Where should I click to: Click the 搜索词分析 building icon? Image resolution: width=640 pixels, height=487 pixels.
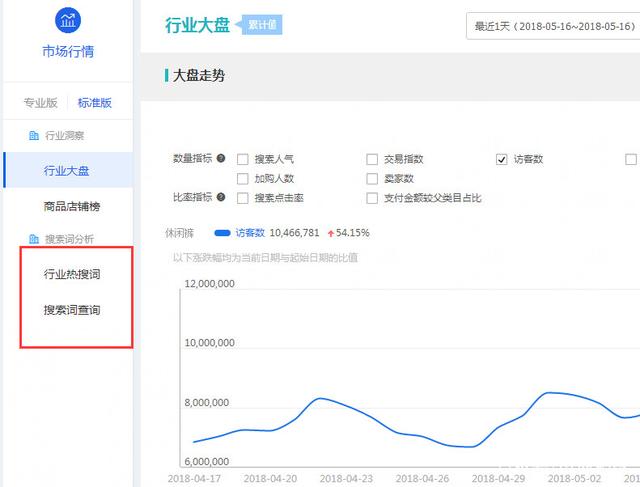point(34,239)
